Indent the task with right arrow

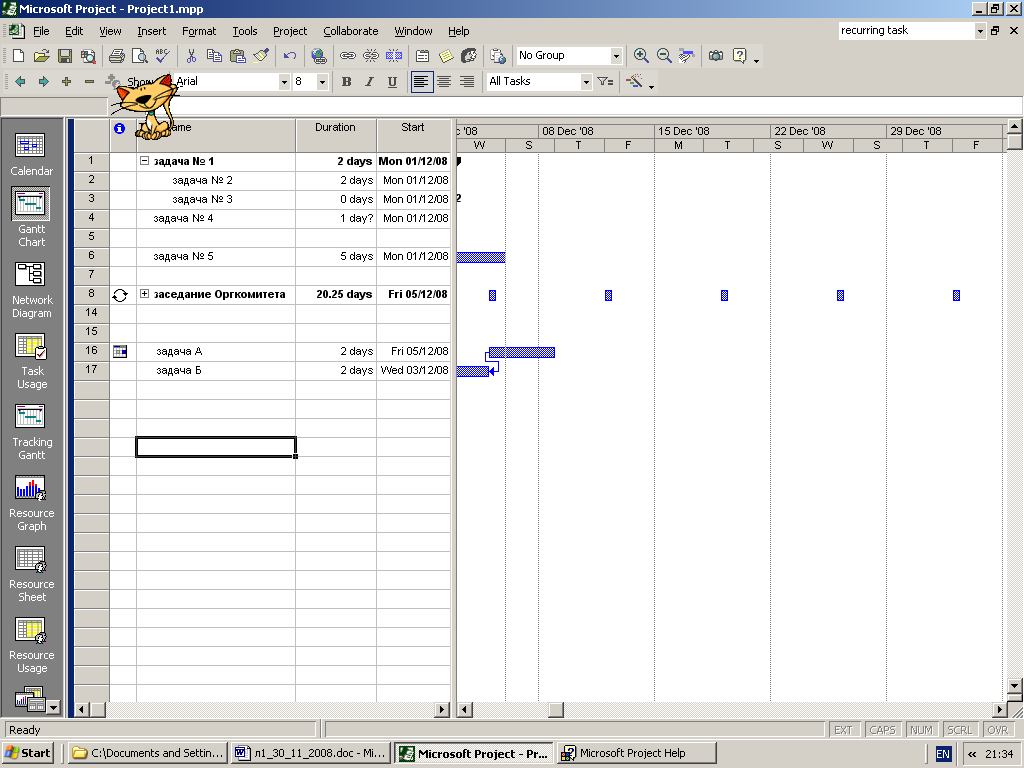[x=43, y=82]
